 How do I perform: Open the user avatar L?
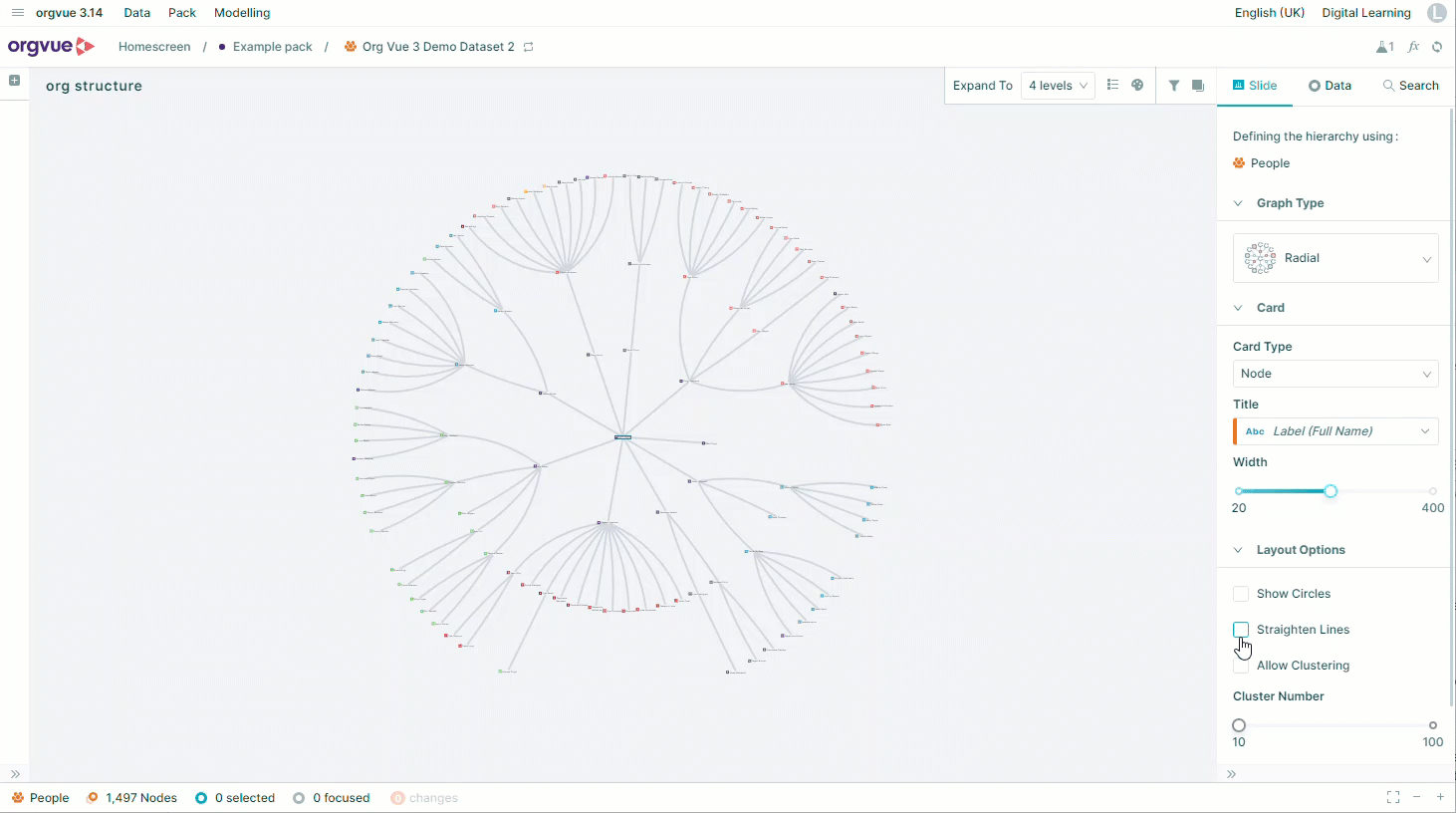[x=1436, y=13]
